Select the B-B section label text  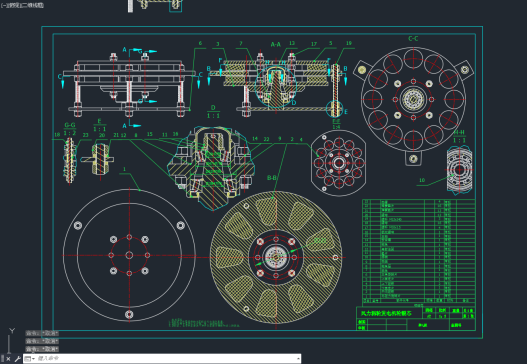click(x=272, y=177)
